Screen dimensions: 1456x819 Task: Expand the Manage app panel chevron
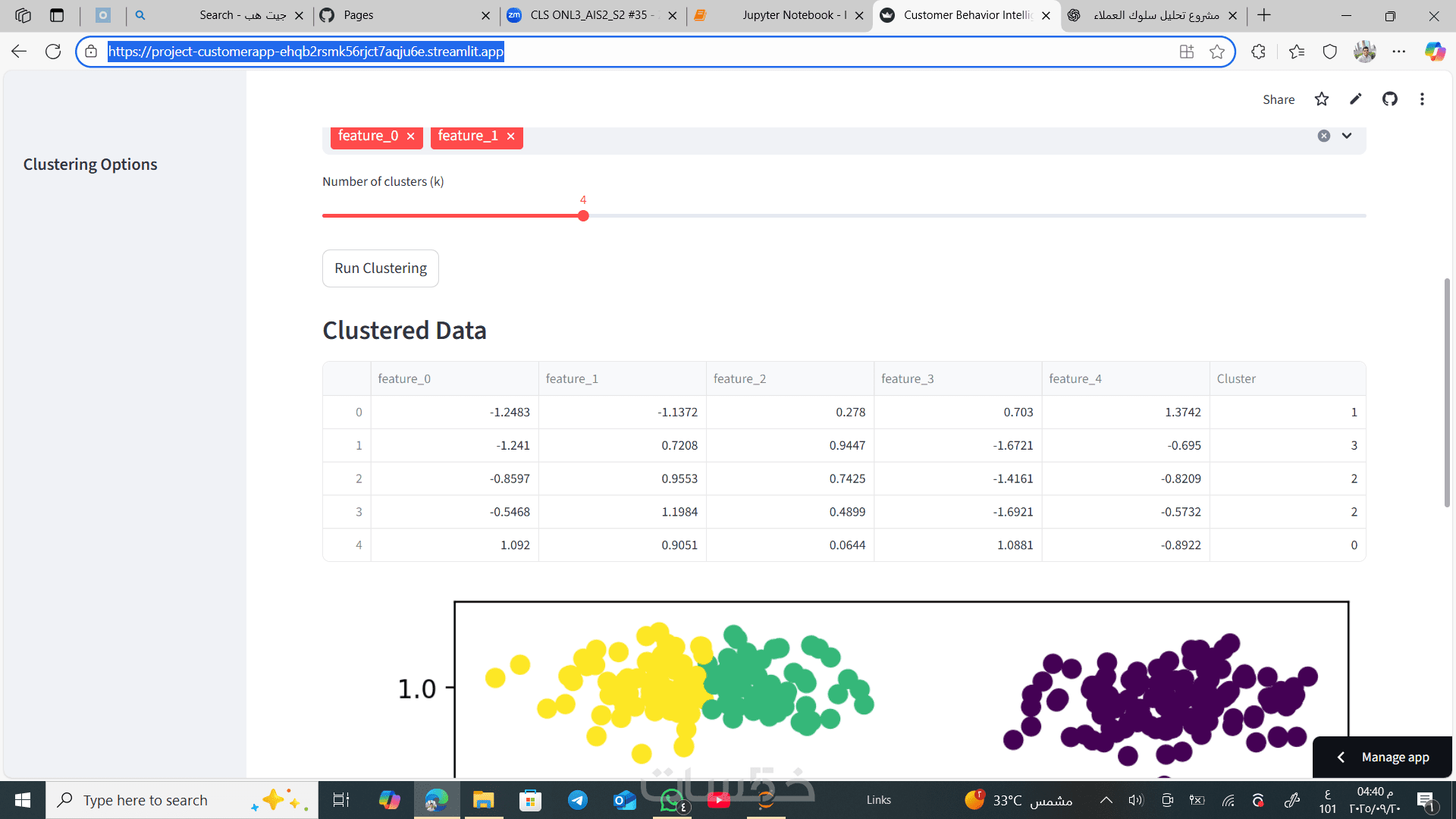click(1341, 757)
